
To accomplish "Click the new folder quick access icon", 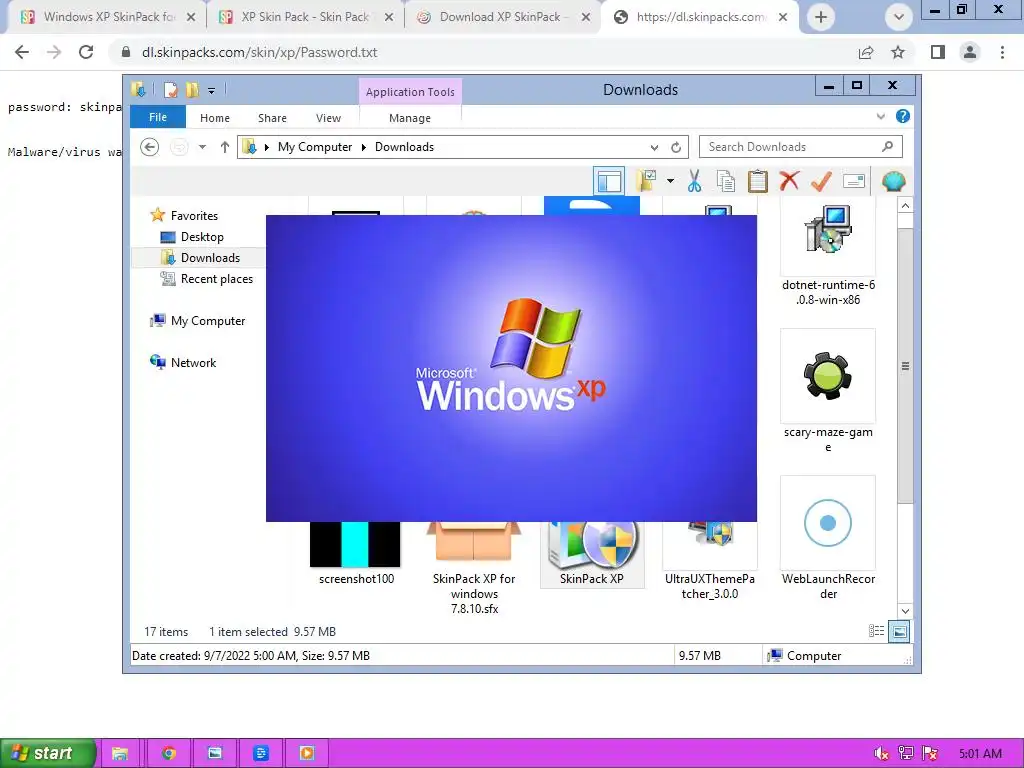I will pos(192,89).
